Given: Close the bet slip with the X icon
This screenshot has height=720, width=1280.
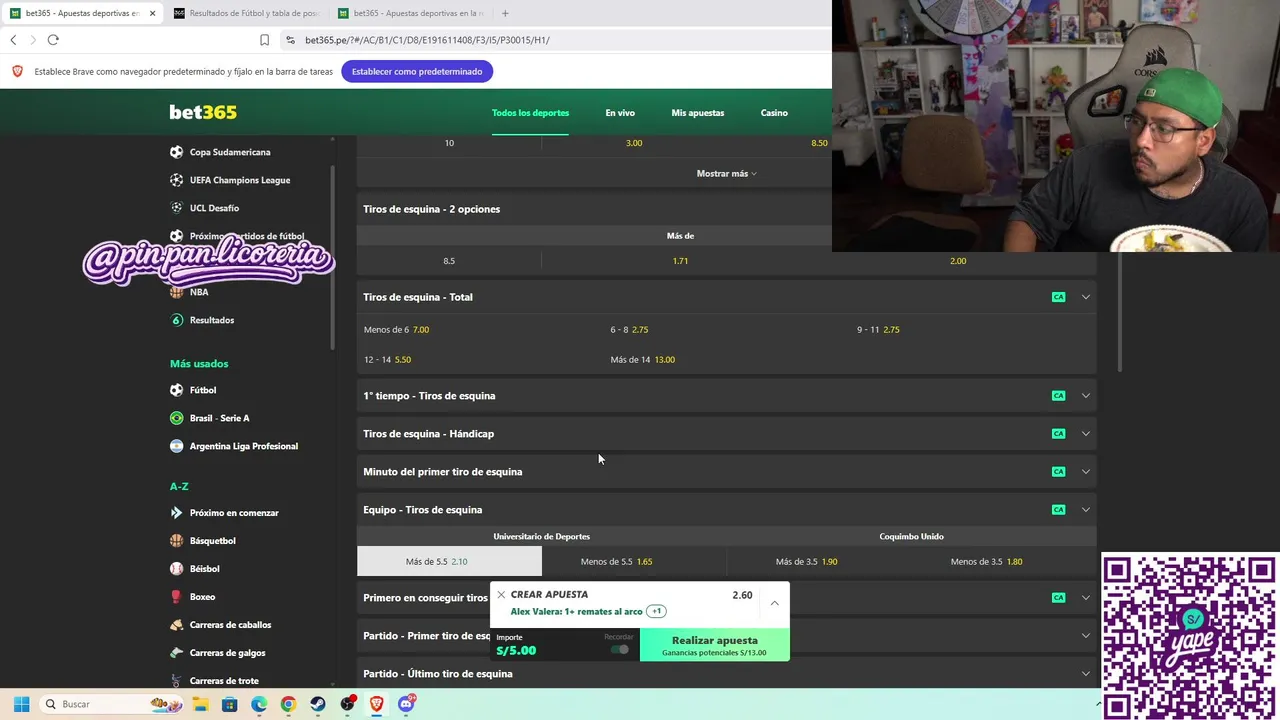Looking at the screenshot, I should click(x=501, y=594).
